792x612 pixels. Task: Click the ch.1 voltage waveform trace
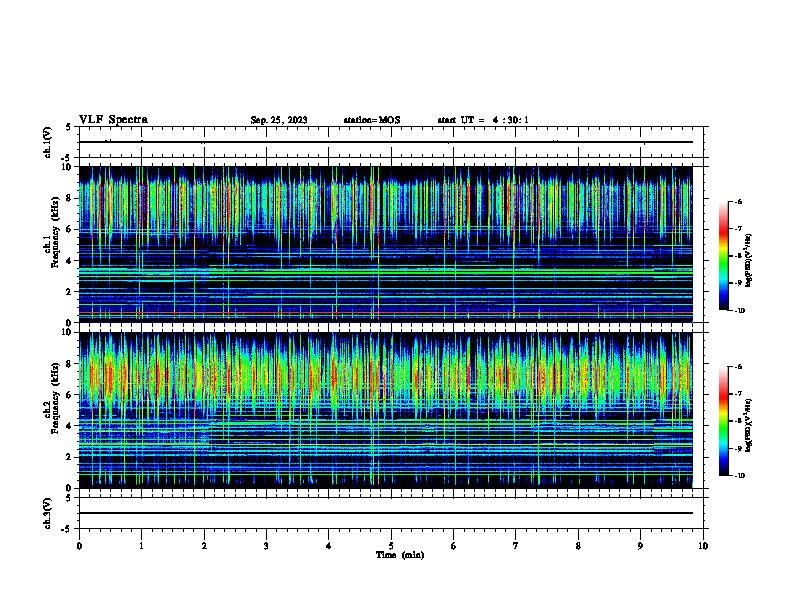pyautogui.click(x=386, y=142)
